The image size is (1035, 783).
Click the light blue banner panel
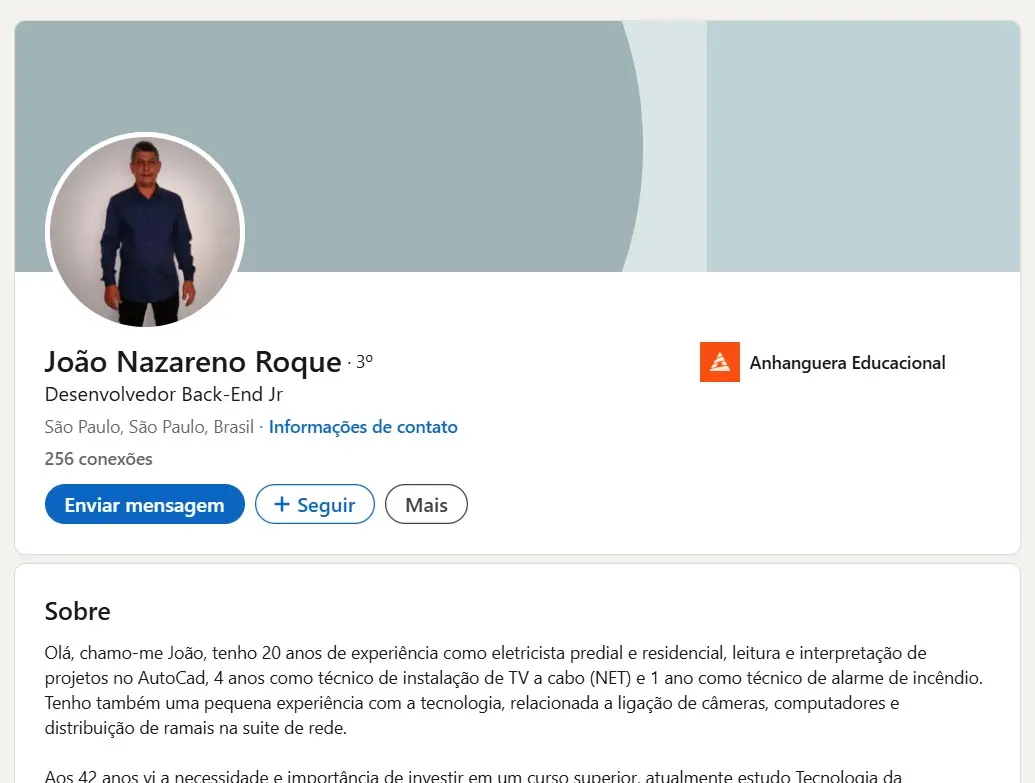tap(863, 146)
